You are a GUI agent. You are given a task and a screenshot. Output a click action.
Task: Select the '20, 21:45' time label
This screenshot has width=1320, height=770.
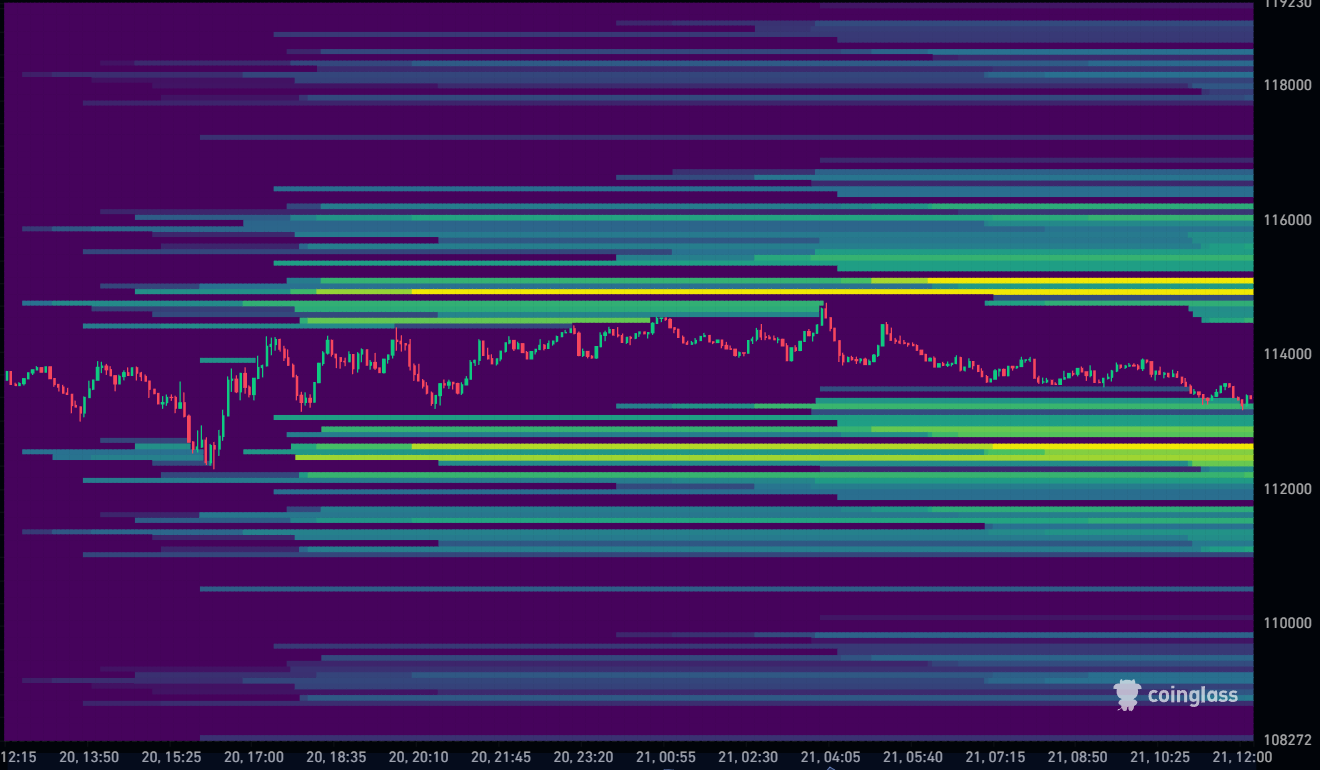[x=501, y=757]
